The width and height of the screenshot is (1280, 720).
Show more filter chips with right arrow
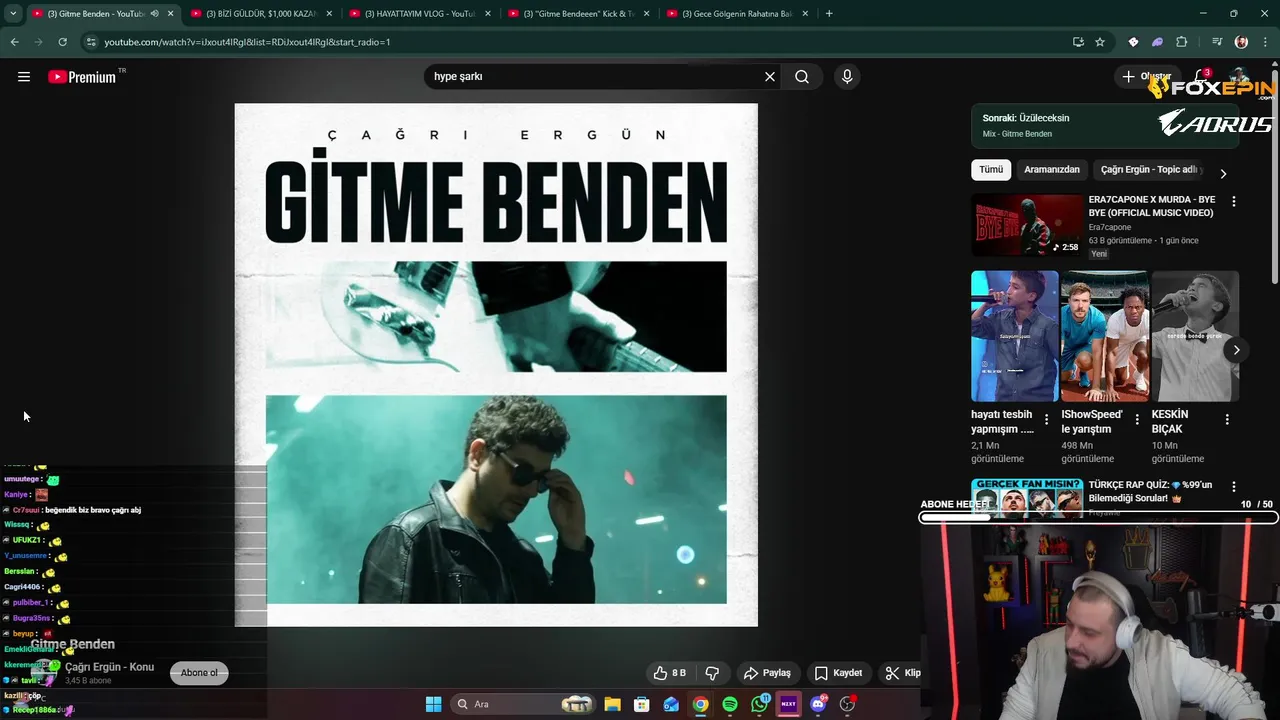(x=1223, y=173)
